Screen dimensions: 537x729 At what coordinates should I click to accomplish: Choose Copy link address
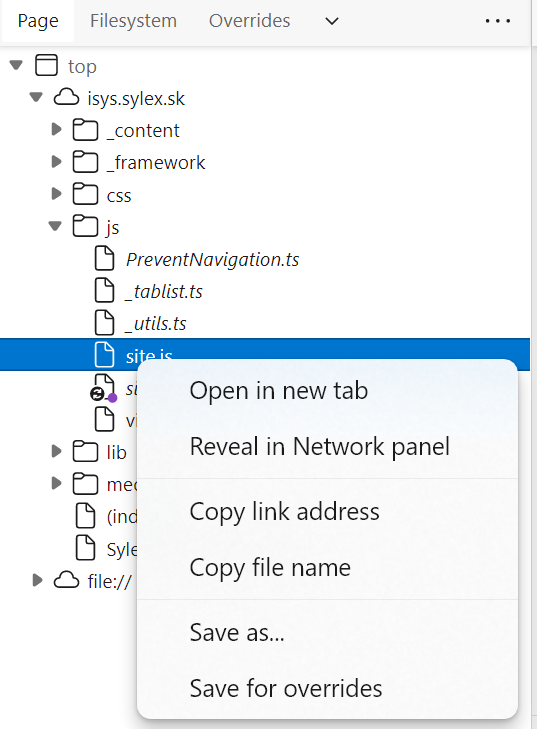[327, 511]
